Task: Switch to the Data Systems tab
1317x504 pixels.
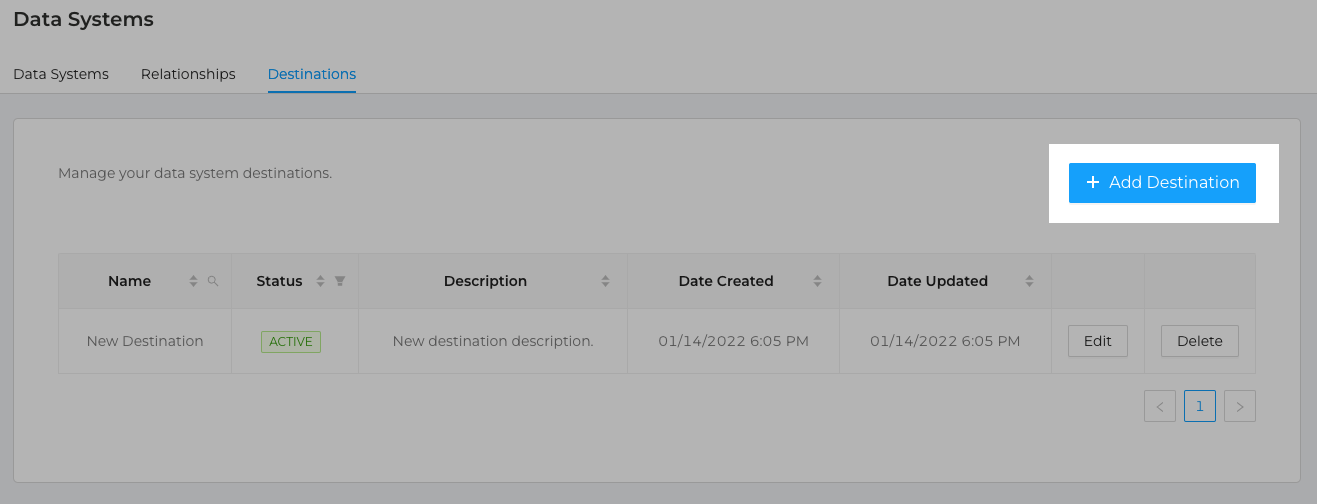Action: click(x=61, y=74)
